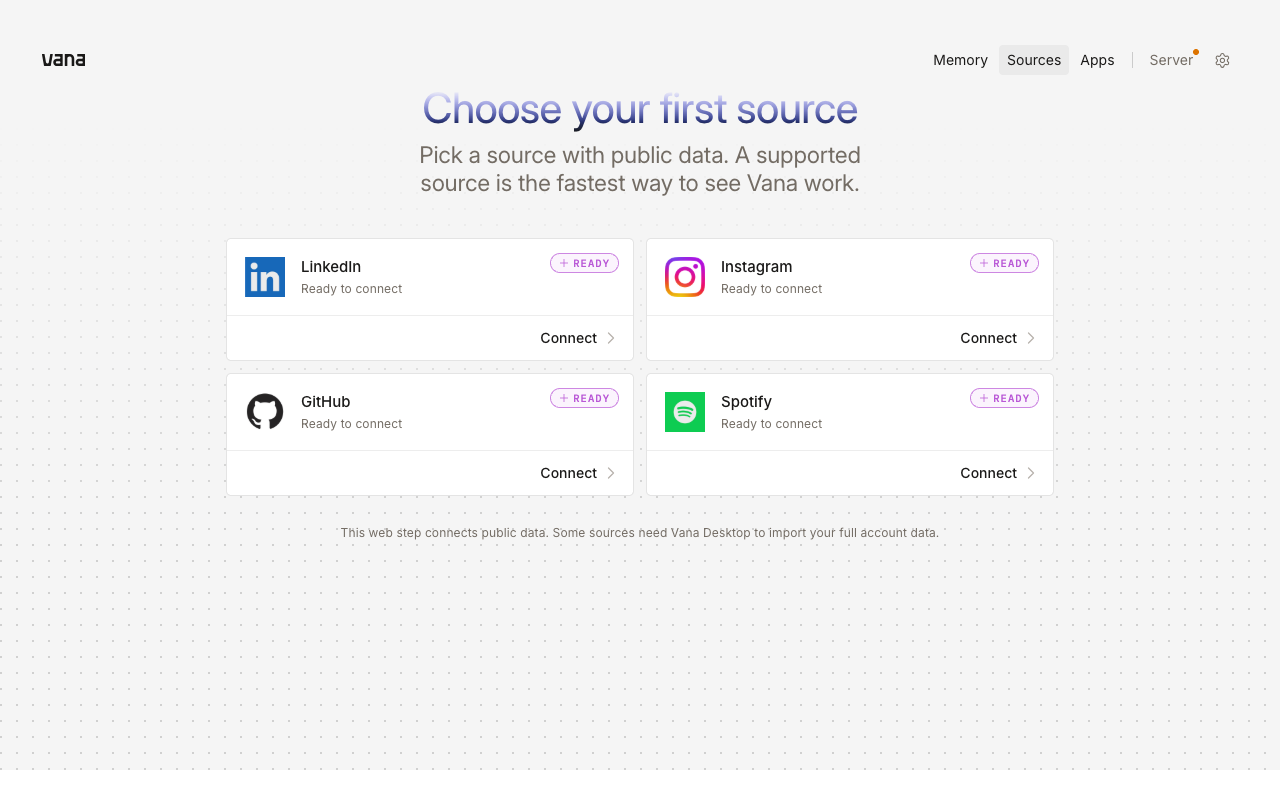
Task: Click the Instagram card title
Action: (x=756, y=267)
